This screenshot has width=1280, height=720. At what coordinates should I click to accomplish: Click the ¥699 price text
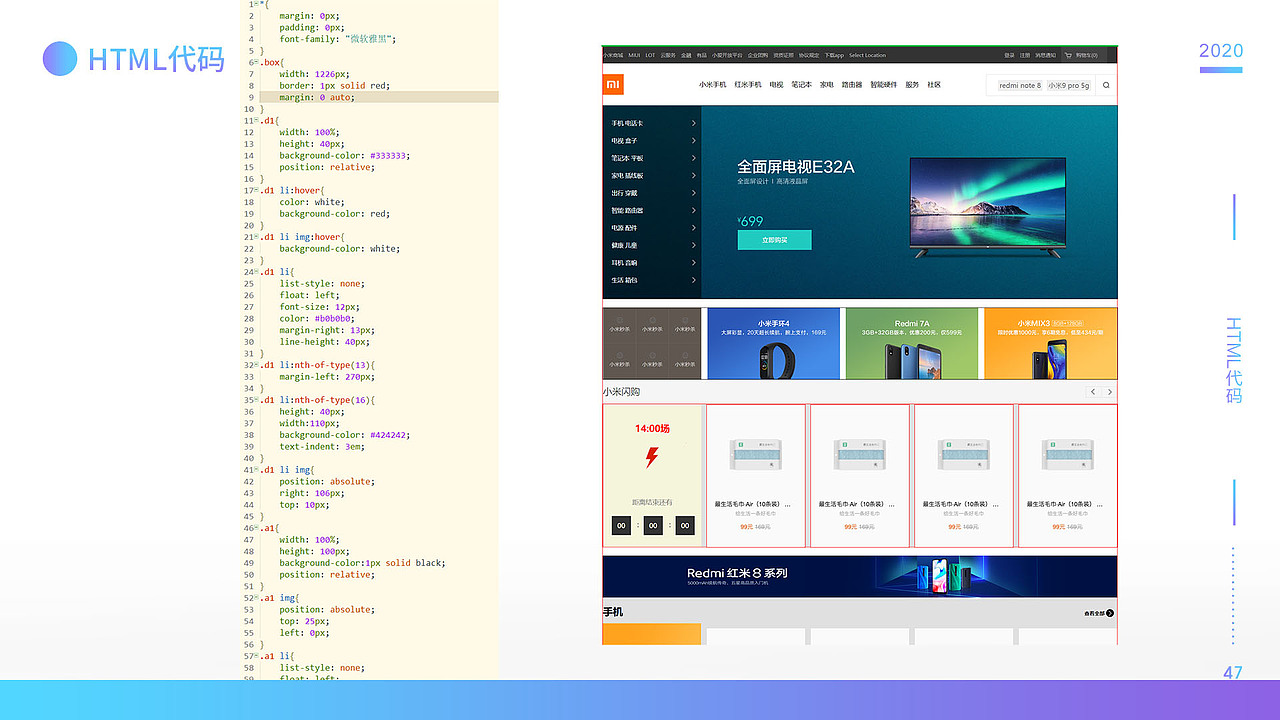[750, 221]
